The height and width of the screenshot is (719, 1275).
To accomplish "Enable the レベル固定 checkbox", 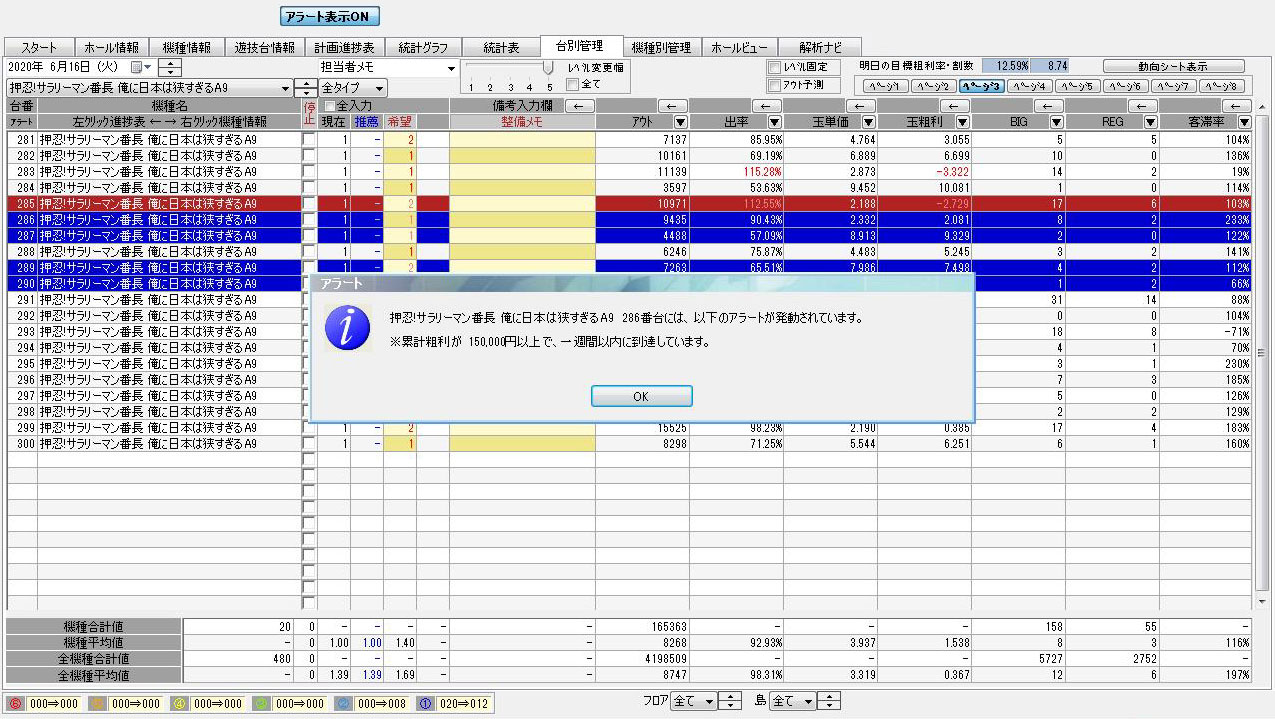I will coord(774,67).
